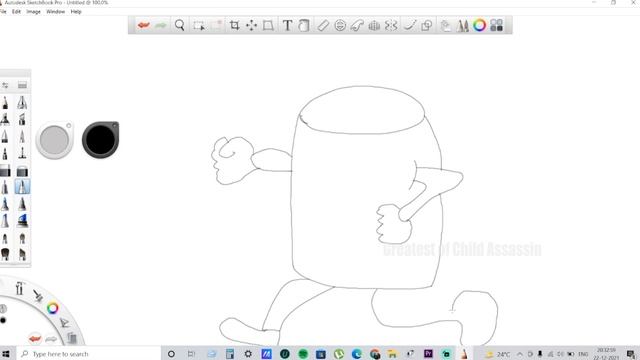
Task: Open the Copic color library swatches
Action: tap(496, 25)
